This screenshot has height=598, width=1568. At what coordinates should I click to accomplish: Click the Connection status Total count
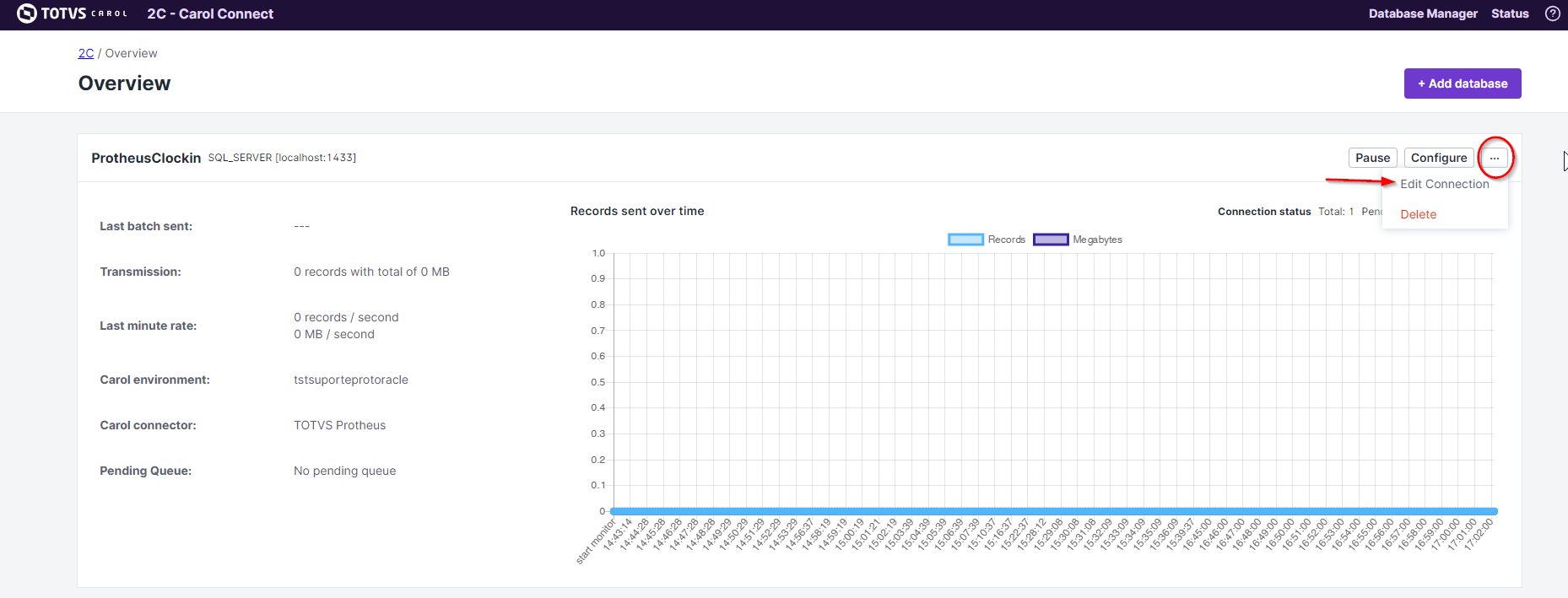click(x=1335, y=212)
